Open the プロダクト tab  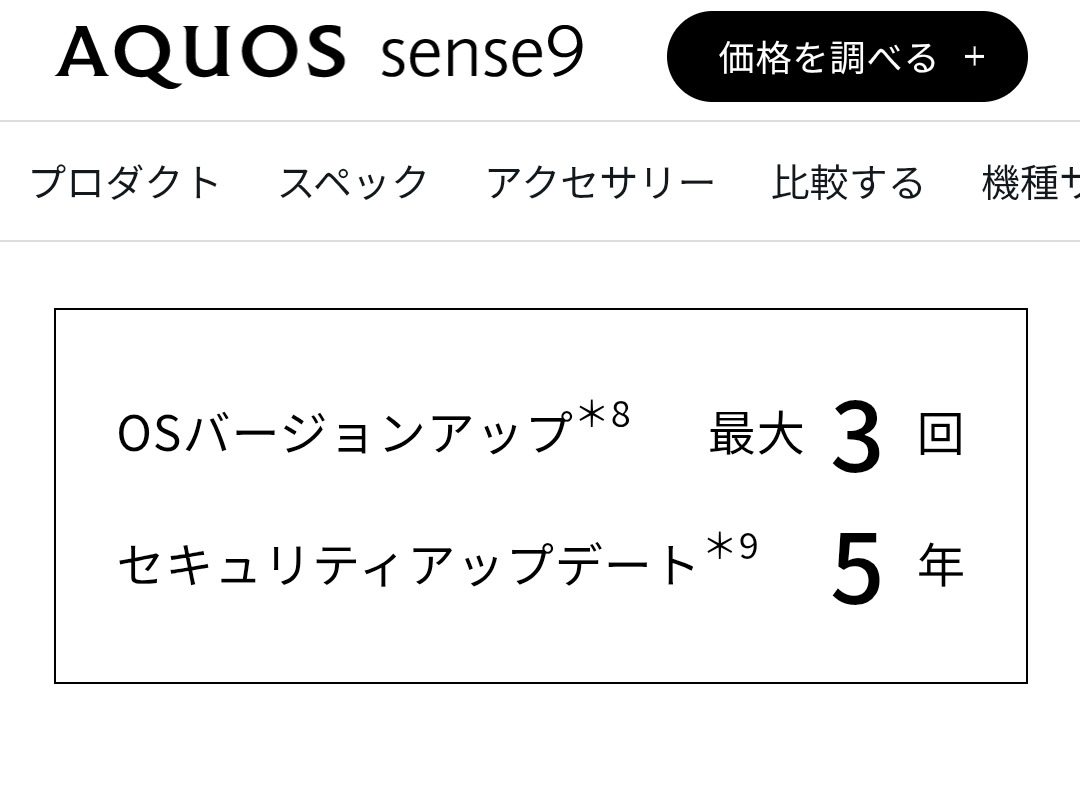[125, 183]
